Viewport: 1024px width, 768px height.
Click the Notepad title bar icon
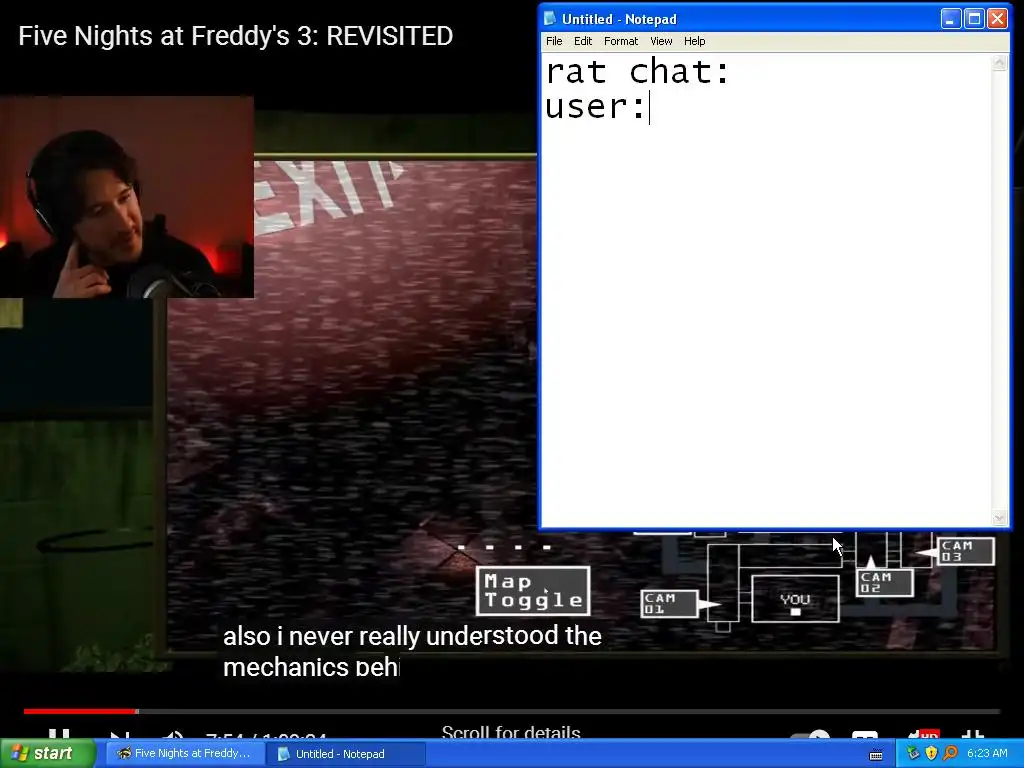[550, 18]
